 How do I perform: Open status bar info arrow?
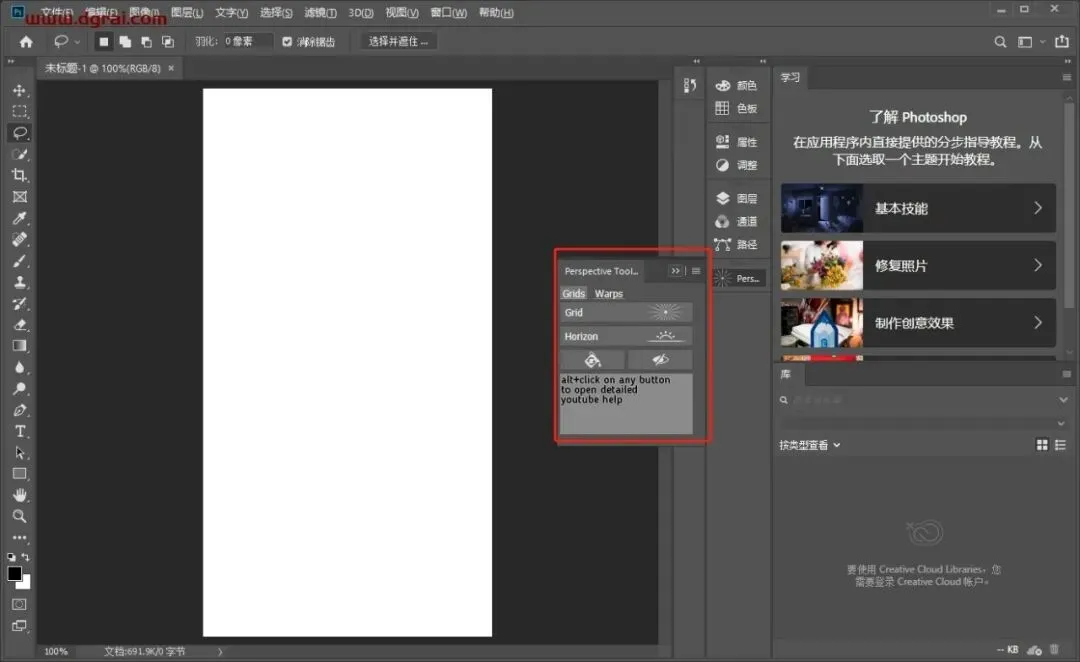[220, 651]
